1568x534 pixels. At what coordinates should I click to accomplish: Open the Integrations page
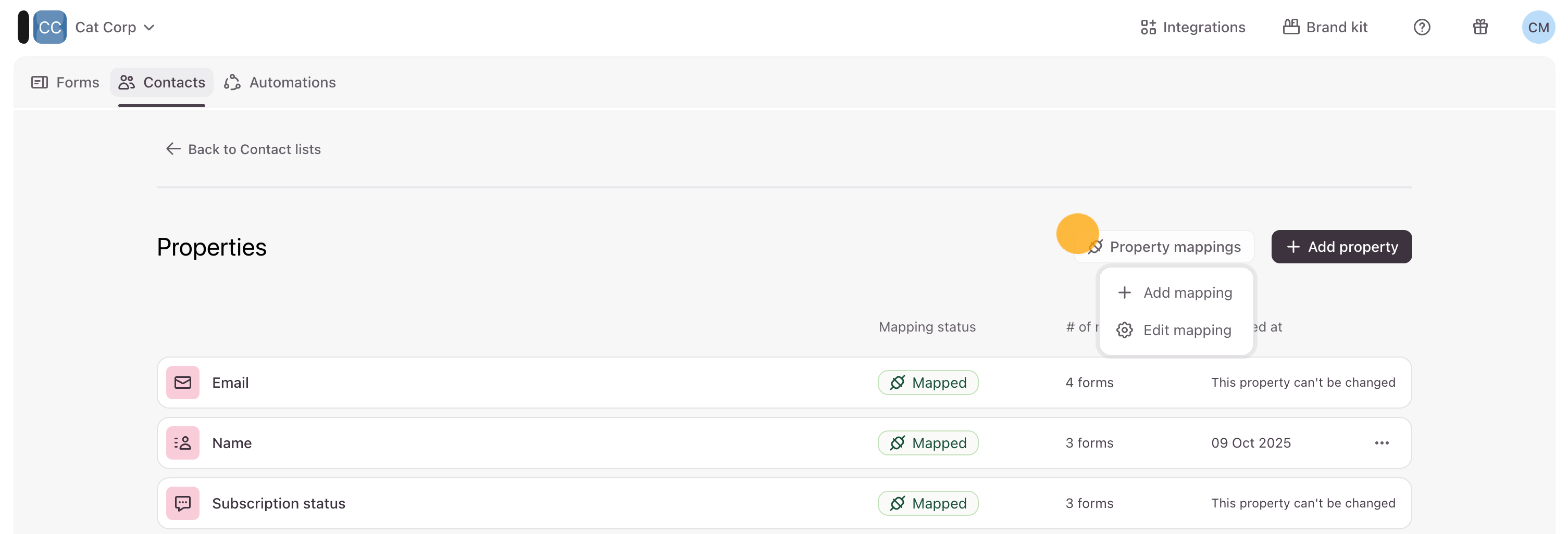coord(1192,28)
